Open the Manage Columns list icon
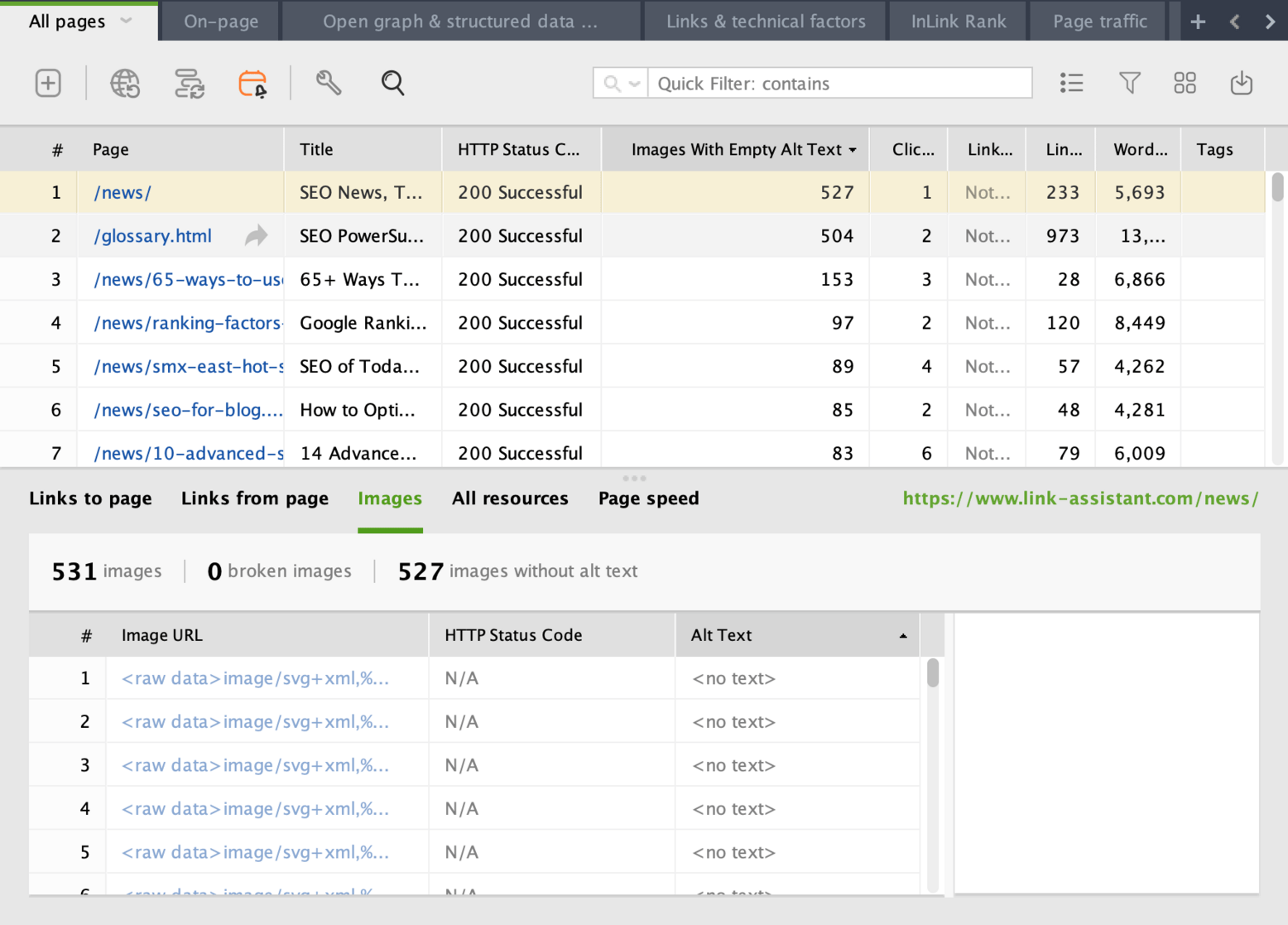 (x=1071, y=83)
